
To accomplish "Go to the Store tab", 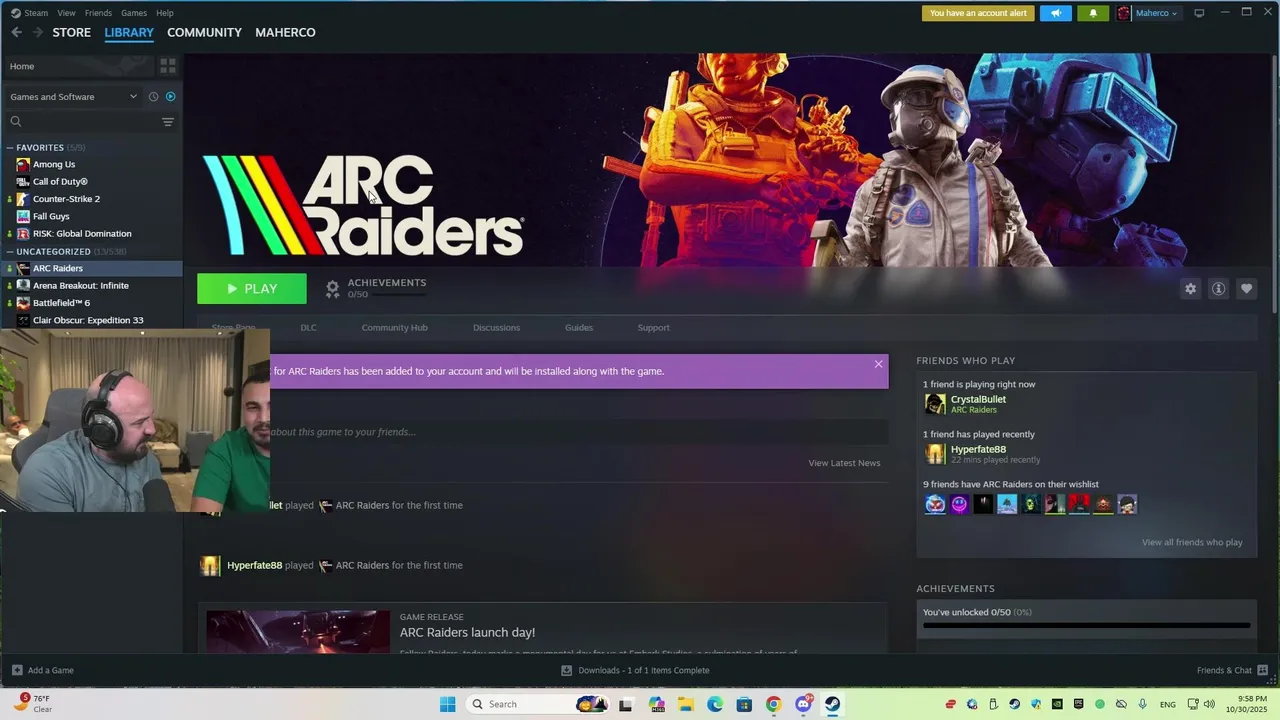I will tap(72, 32).
